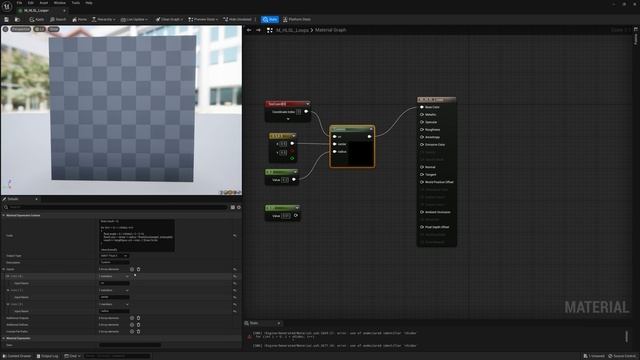Toggle the Stats button in toolbar

coord(270,19)
